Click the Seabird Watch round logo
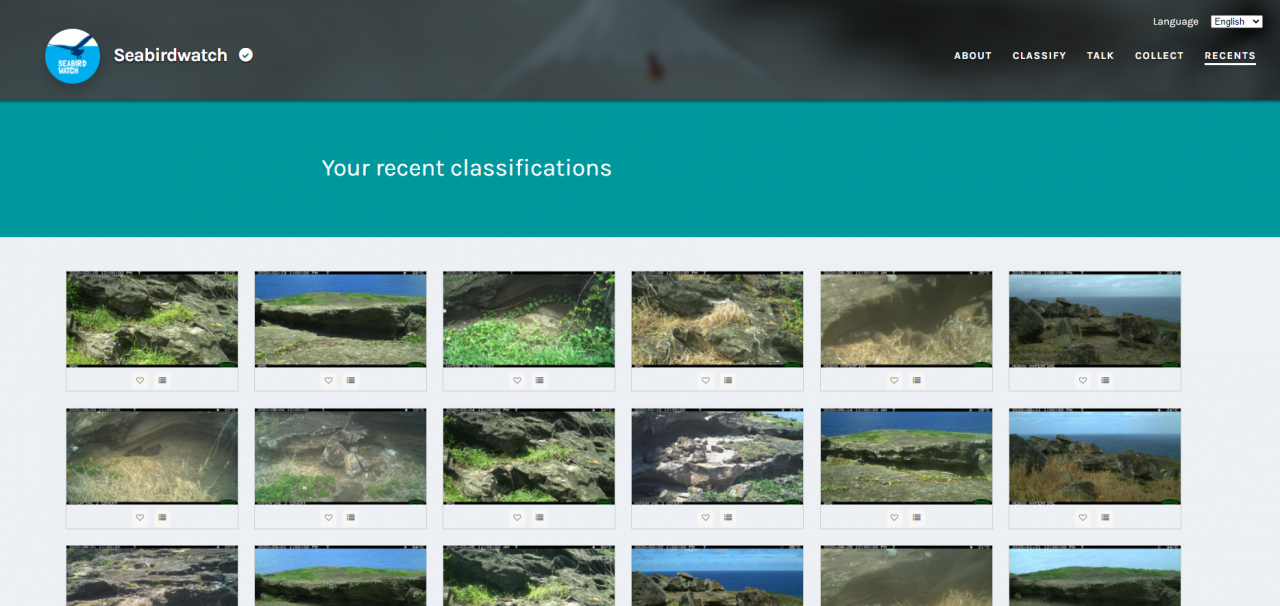This screenshot has width=1280, height=606. [x=72, y=56]
